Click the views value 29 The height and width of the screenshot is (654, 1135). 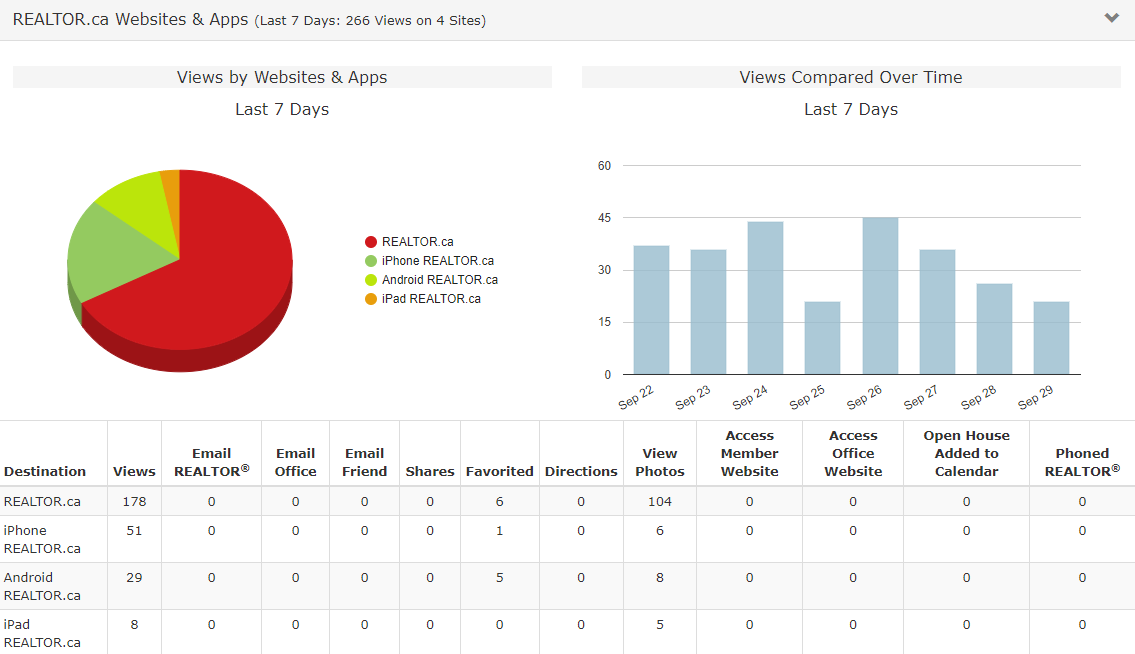tap(134, 577)
